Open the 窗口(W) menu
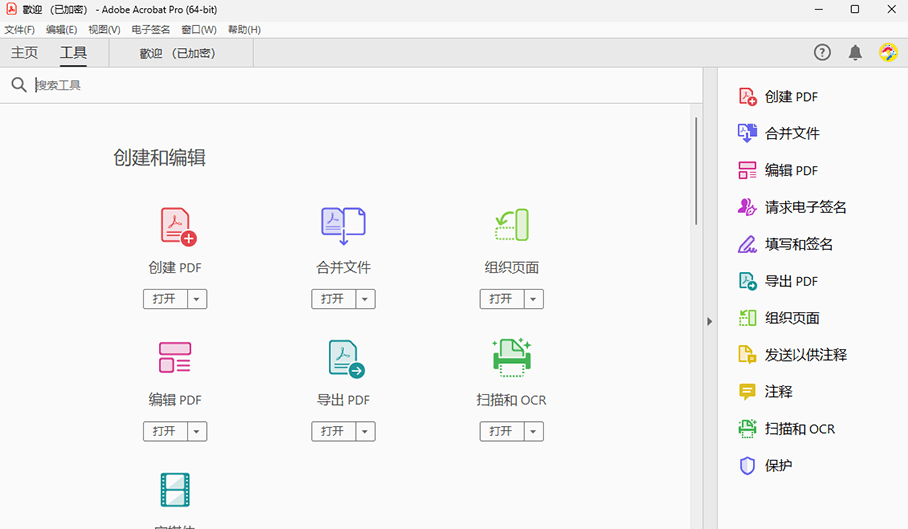908x529 pixels. pyautogui.click(x=199, y=30)
